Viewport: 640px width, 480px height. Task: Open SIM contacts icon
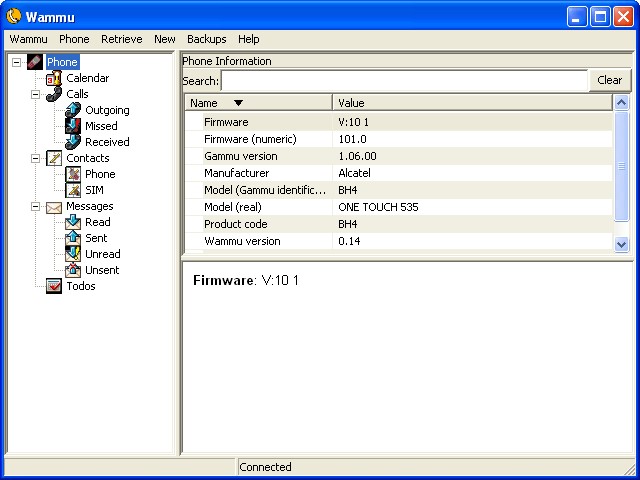(x=73, y=190)
